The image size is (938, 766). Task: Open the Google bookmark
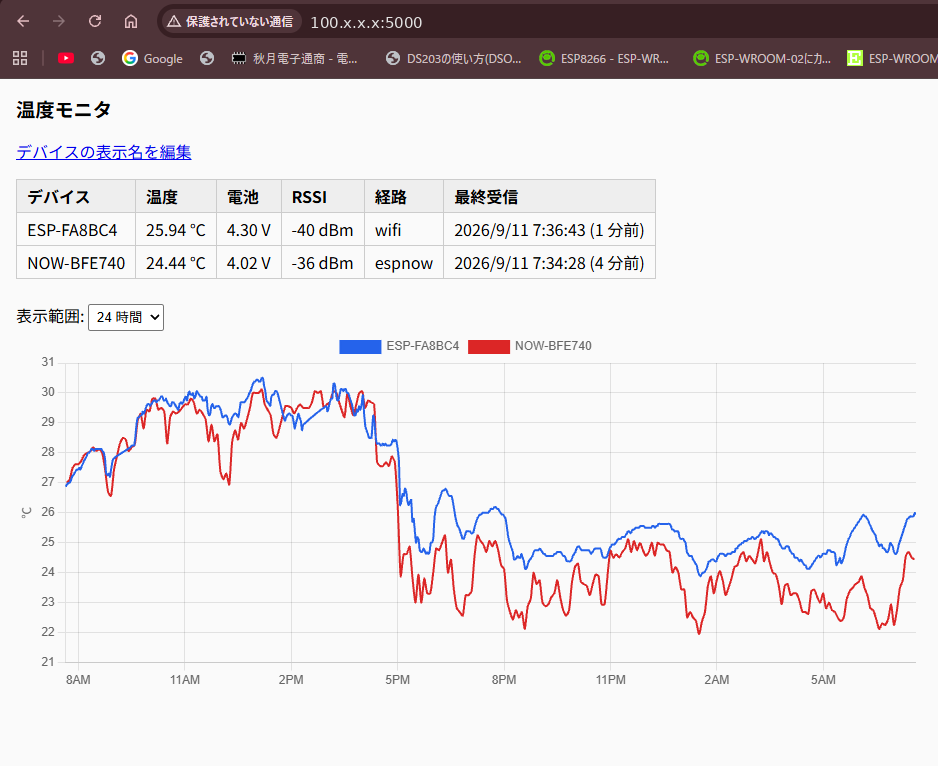click(153, 58)
